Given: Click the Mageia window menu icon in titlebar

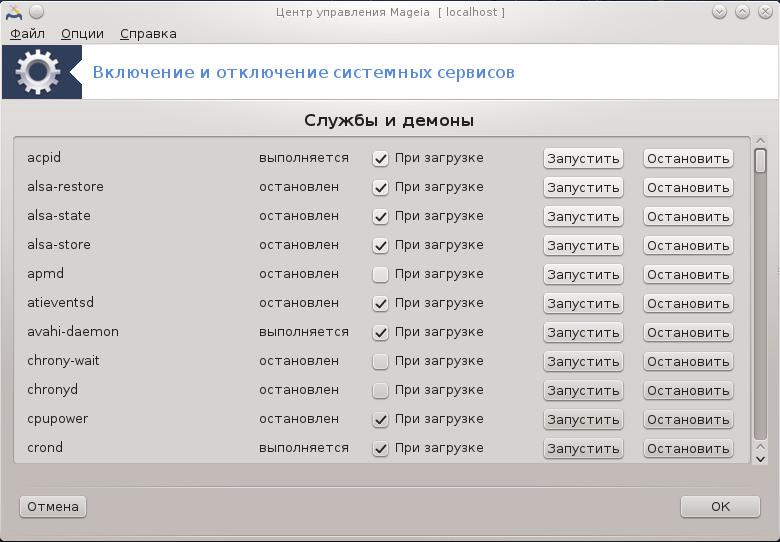Looking at the screenshot, I should point(14,12).
